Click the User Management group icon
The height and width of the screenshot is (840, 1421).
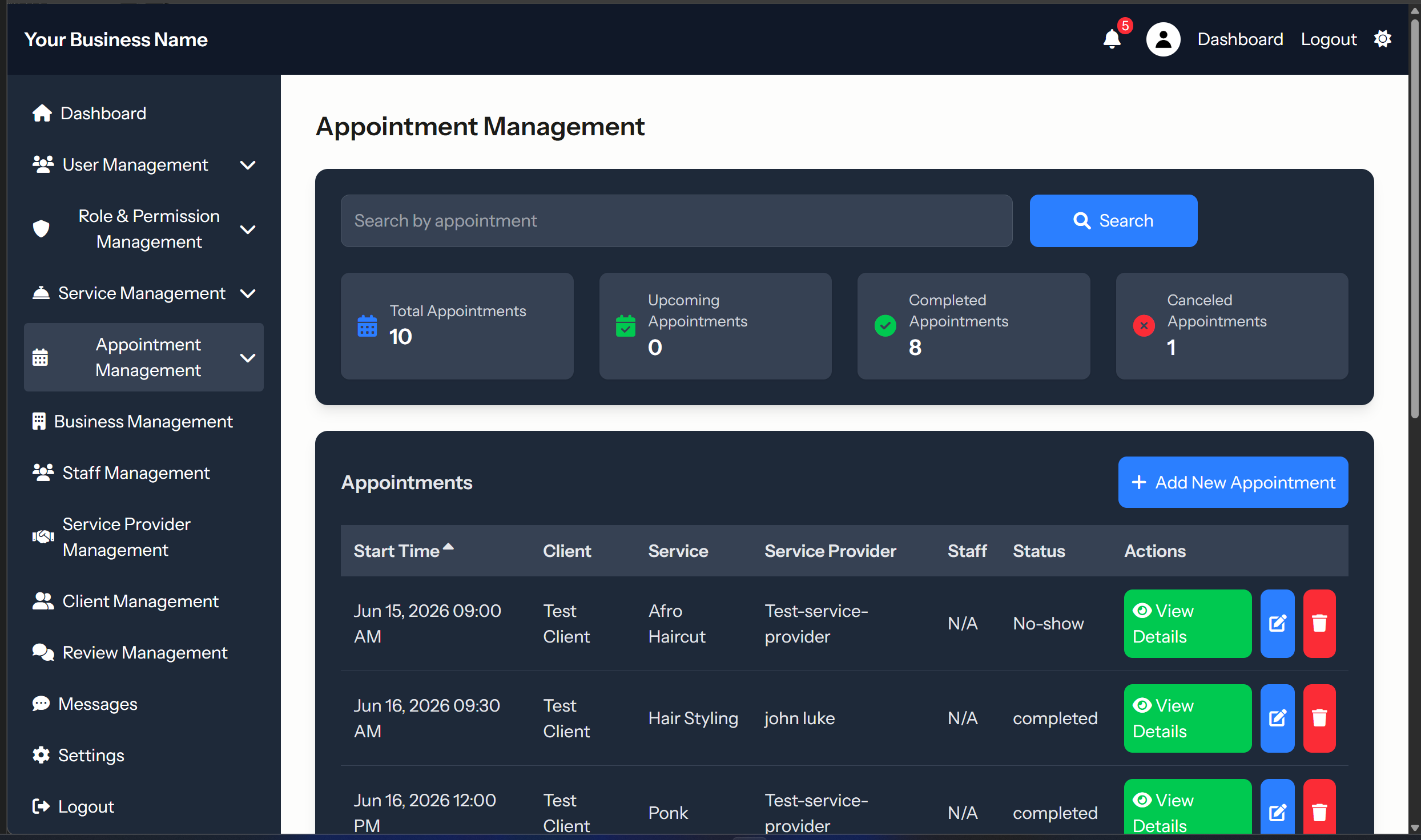coord(43,165)
